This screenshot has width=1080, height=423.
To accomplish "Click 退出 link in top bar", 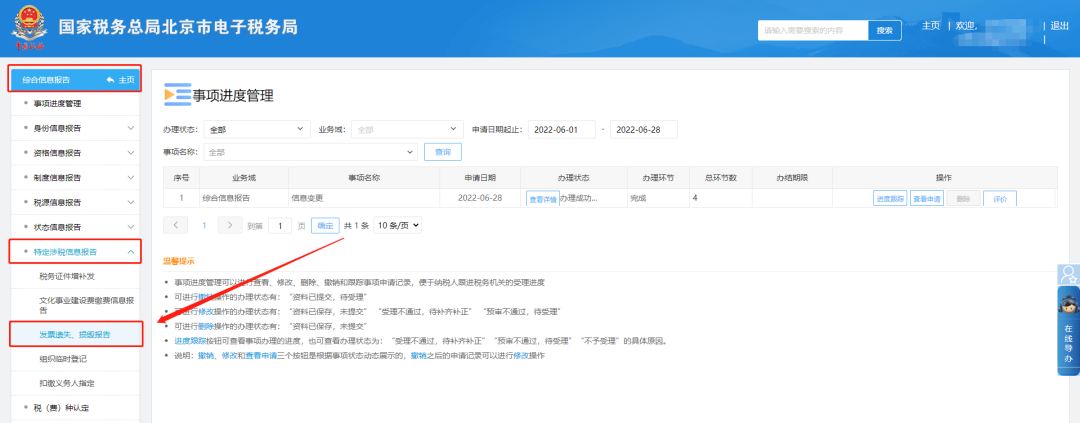I will coord(1059,25).
